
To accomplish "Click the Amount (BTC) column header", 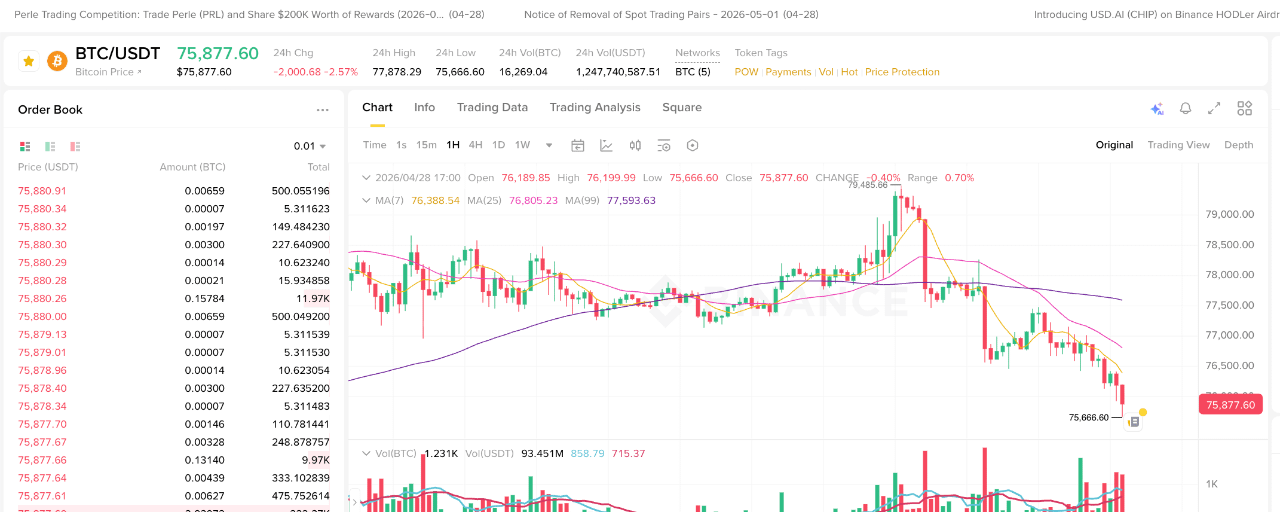I will click(193, 167).
